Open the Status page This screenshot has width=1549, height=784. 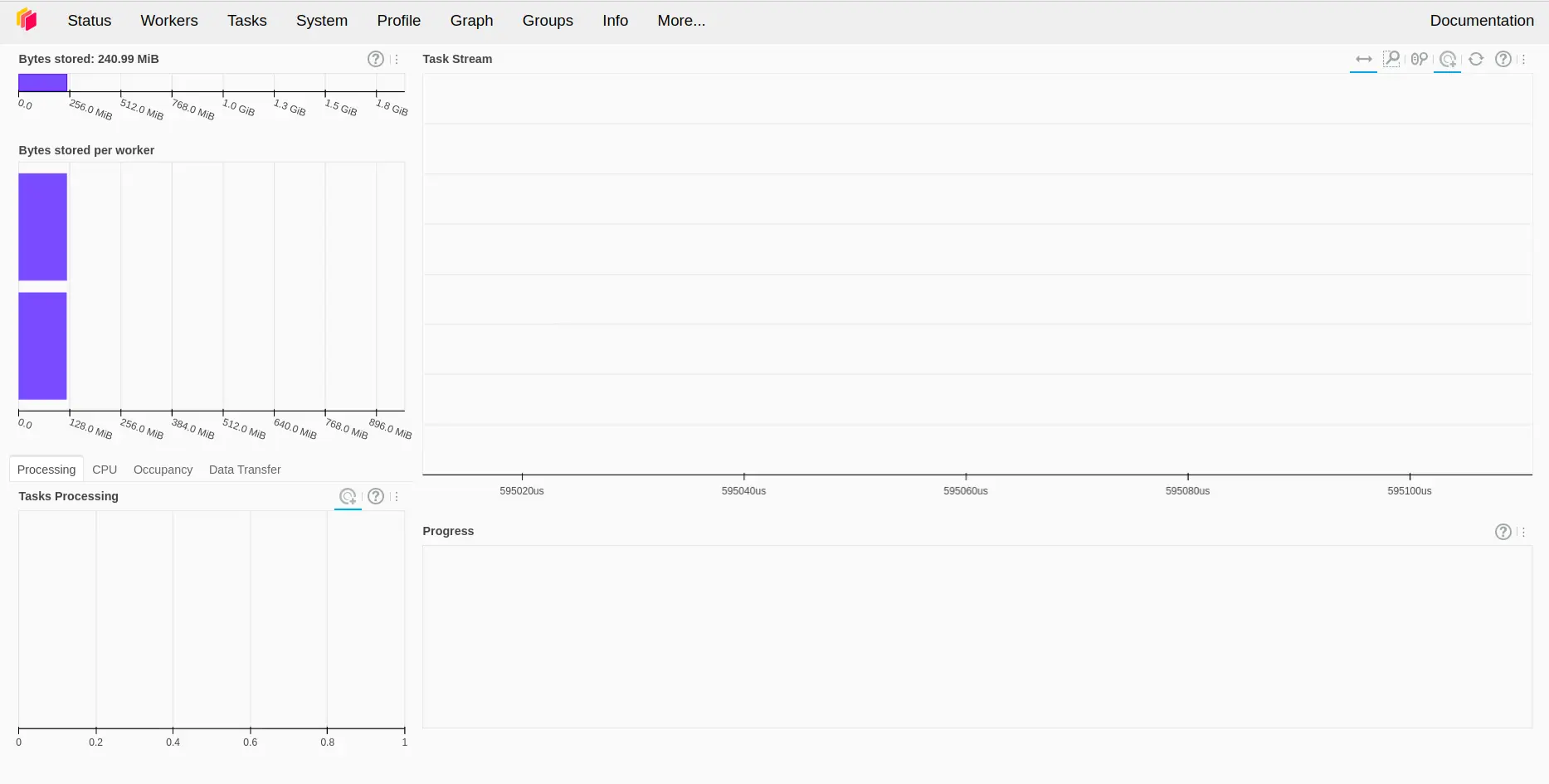tap(90, 21)
